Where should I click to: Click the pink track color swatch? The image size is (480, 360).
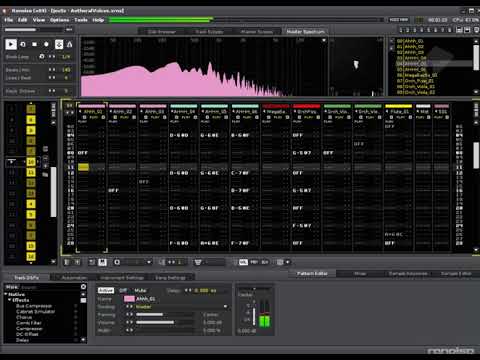coord(129,299)
